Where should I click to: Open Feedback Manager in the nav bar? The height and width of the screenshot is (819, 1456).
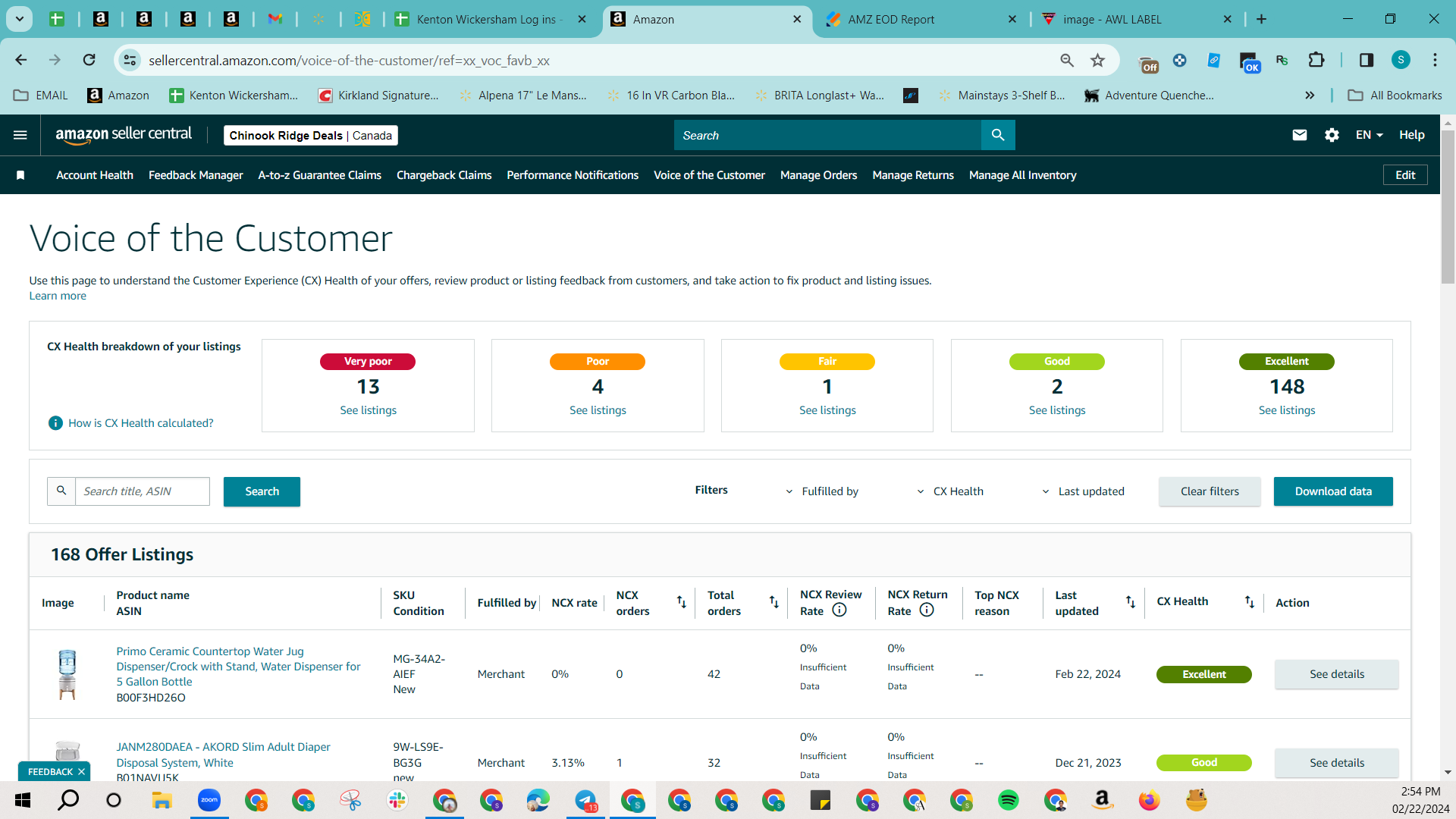coord(196,175)
